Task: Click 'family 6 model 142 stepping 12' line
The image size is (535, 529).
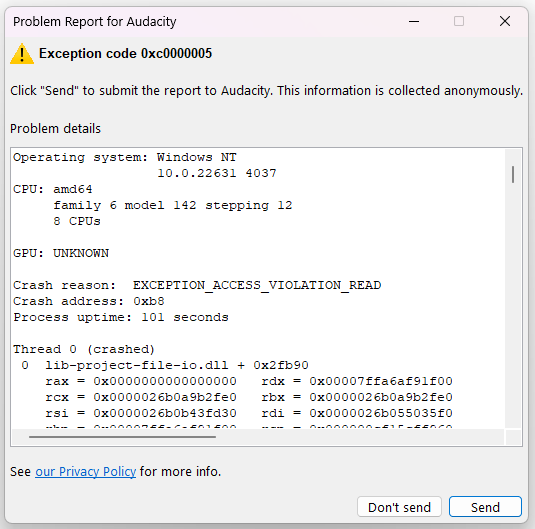Action: [173, 205]
